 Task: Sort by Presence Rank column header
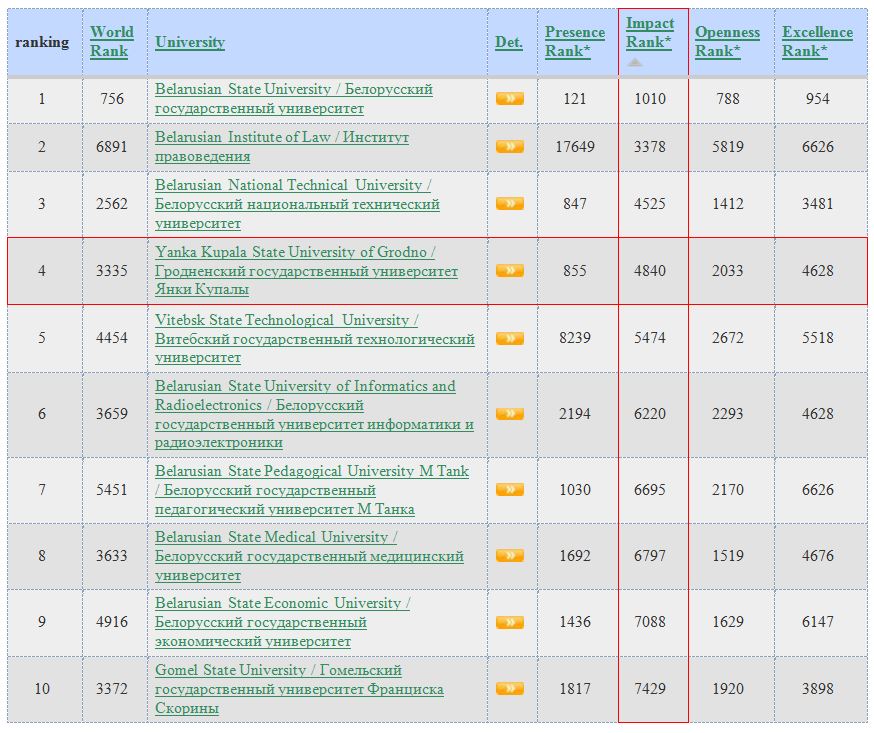tap(575, 41)
